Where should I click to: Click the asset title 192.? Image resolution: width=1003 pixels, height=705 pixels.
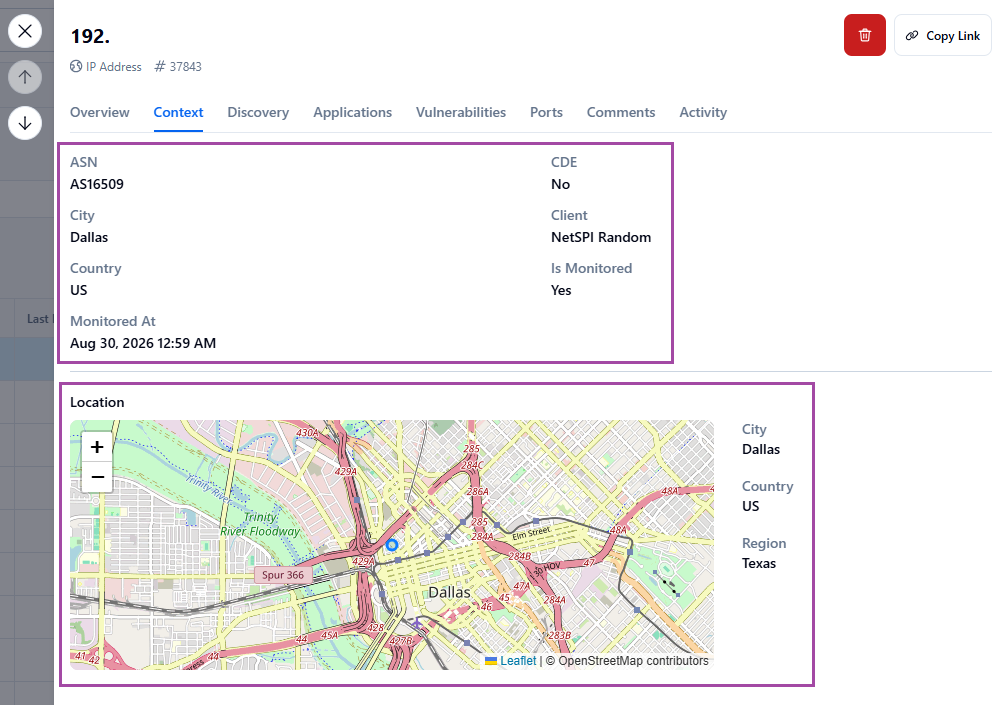point(90,36)
